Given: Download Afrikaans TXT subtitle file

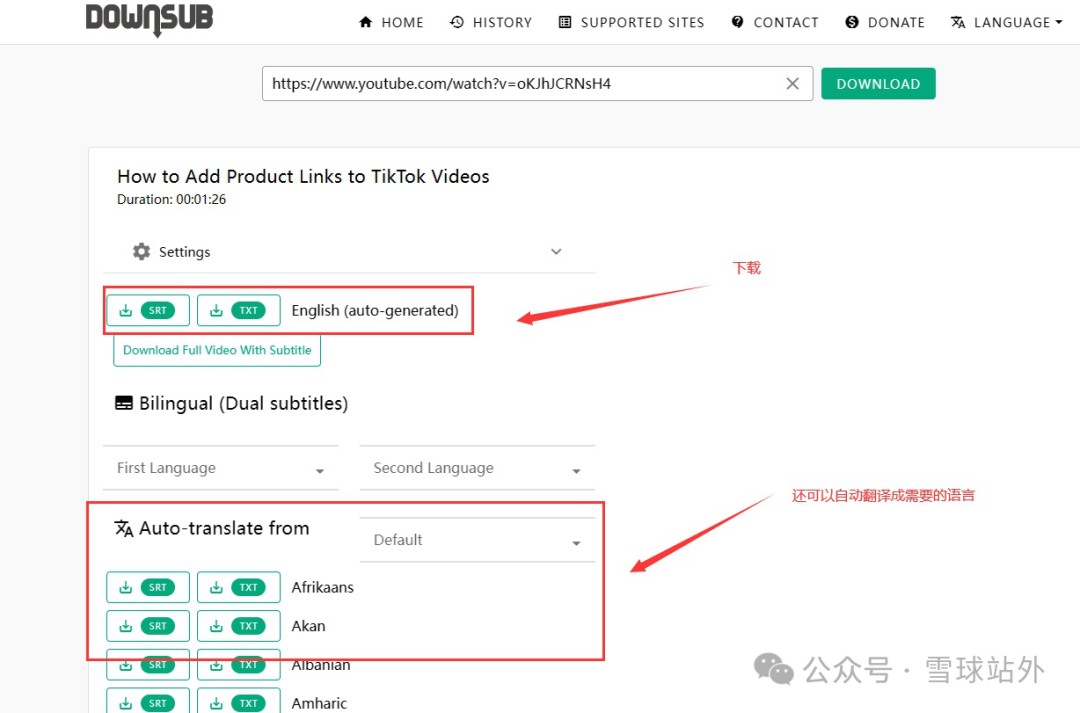Looking at the screenshot, I should point(238,587).
